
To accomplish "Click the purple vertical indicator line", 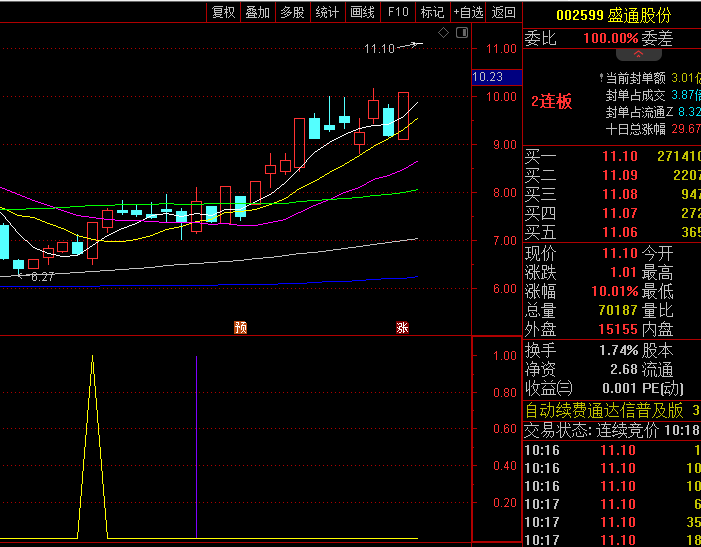I will (x=196, y=447).
